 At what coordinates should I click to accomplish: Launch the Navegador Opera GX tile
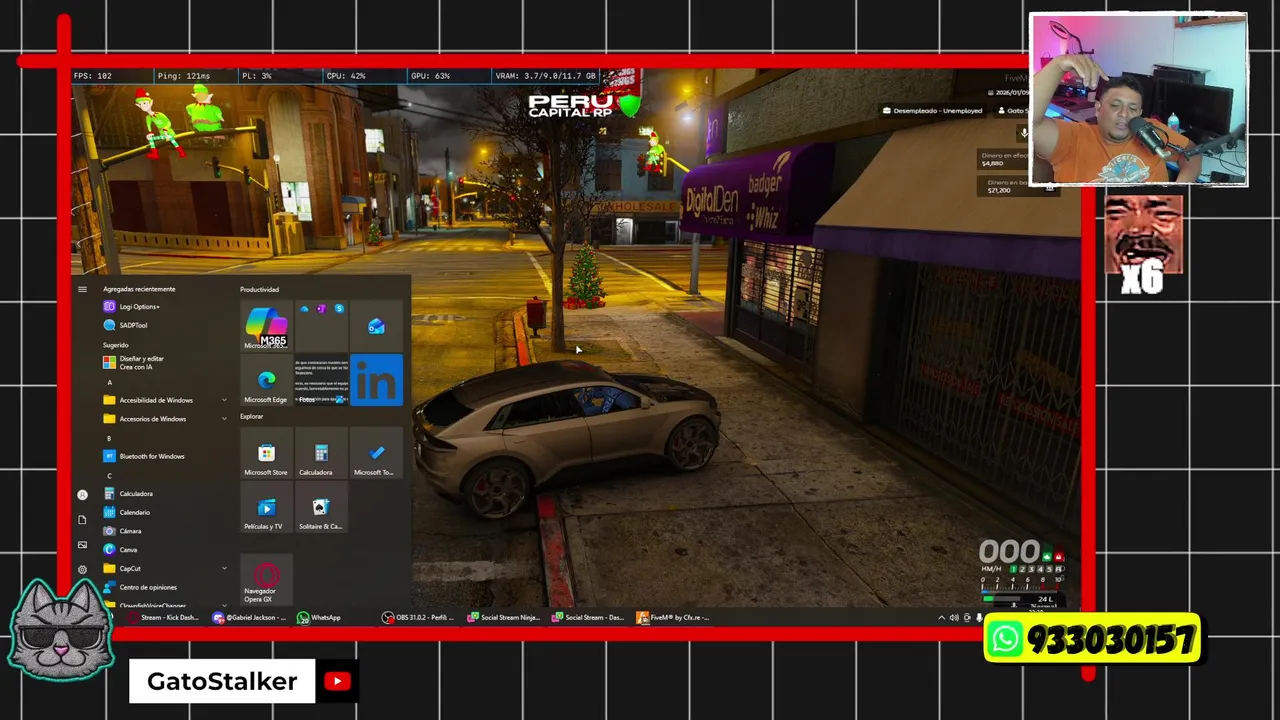coord(266,580)
